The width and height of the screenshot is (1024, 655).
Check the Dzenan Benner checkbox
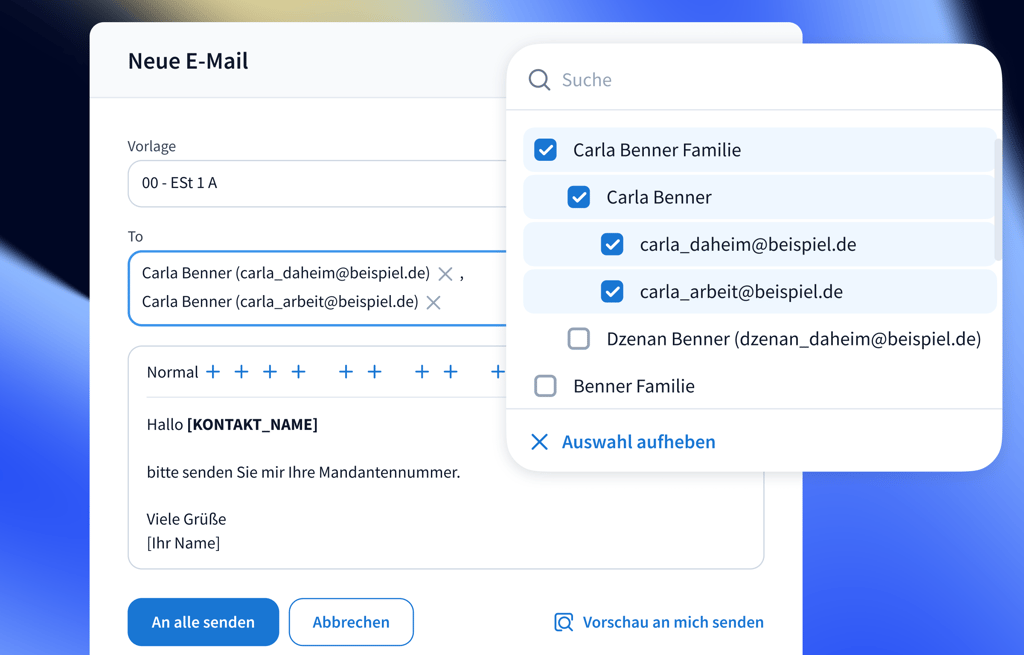tap(579, 339)
